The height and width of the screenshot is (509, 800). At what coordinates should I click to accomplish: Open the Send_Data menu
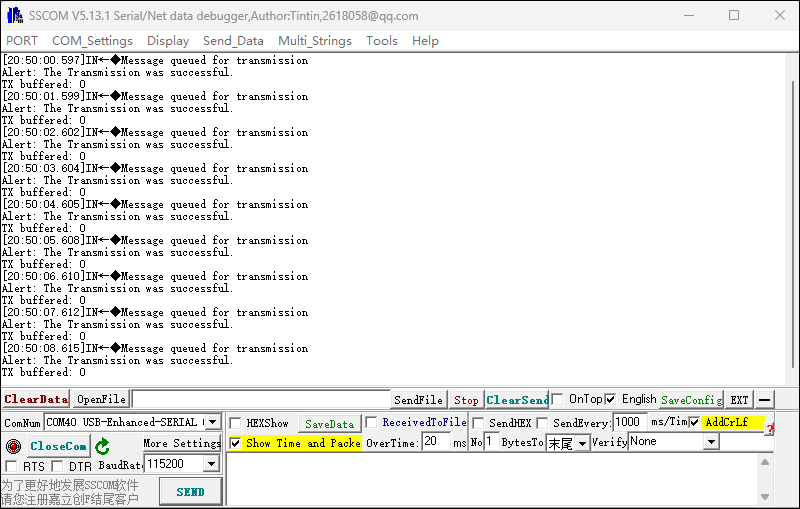pos(233,41)
